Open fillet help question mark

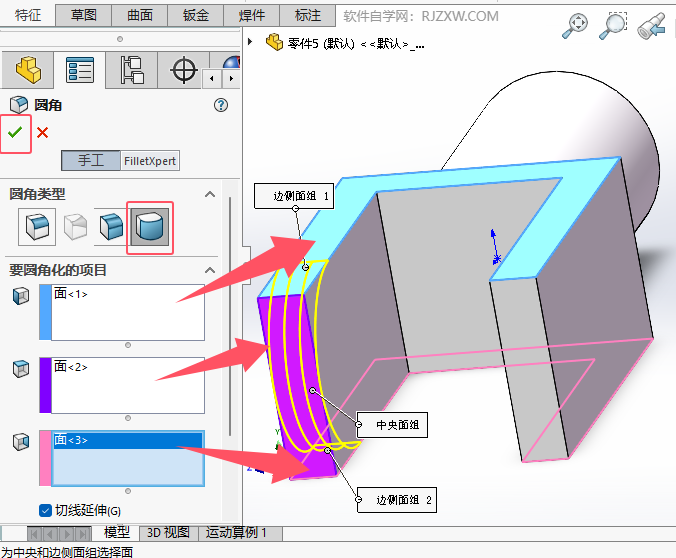click(x=221, y=105)
